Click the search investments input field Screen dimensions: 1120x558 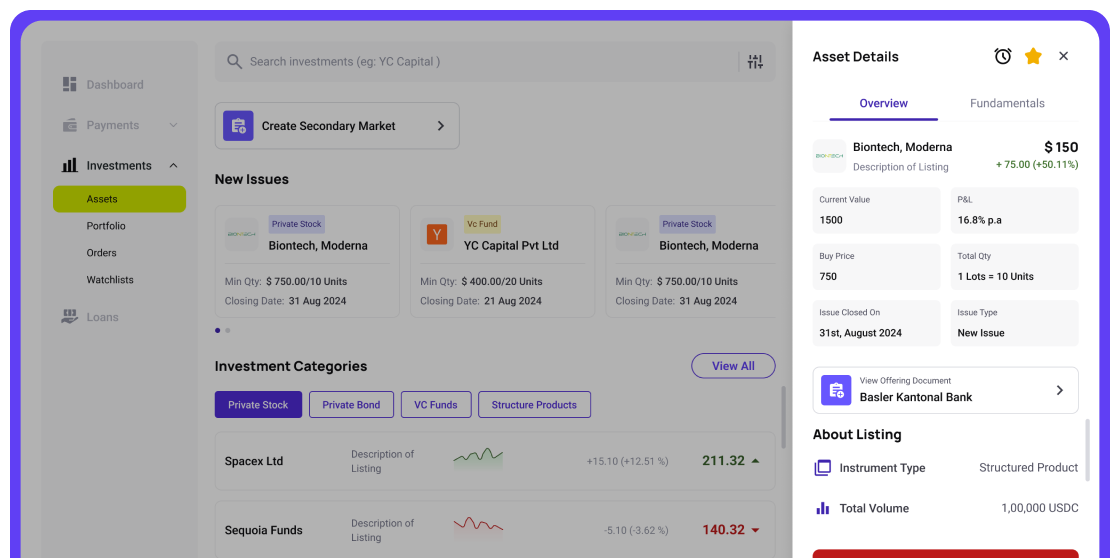click(493, 61)
